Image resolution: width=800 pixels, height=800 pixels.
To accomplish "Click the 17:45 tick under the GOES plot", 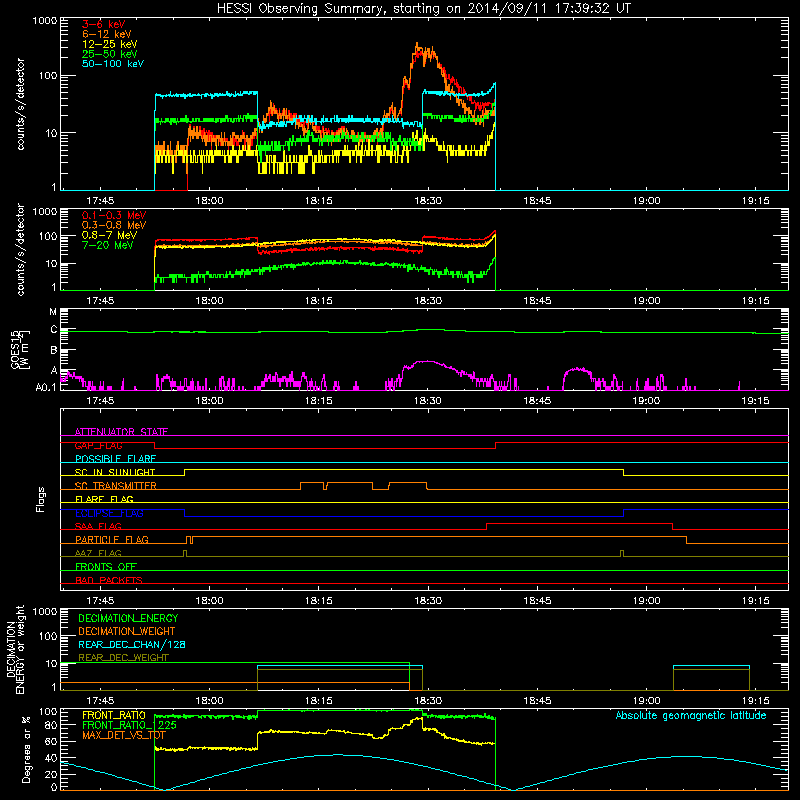I will coord(100,401).
